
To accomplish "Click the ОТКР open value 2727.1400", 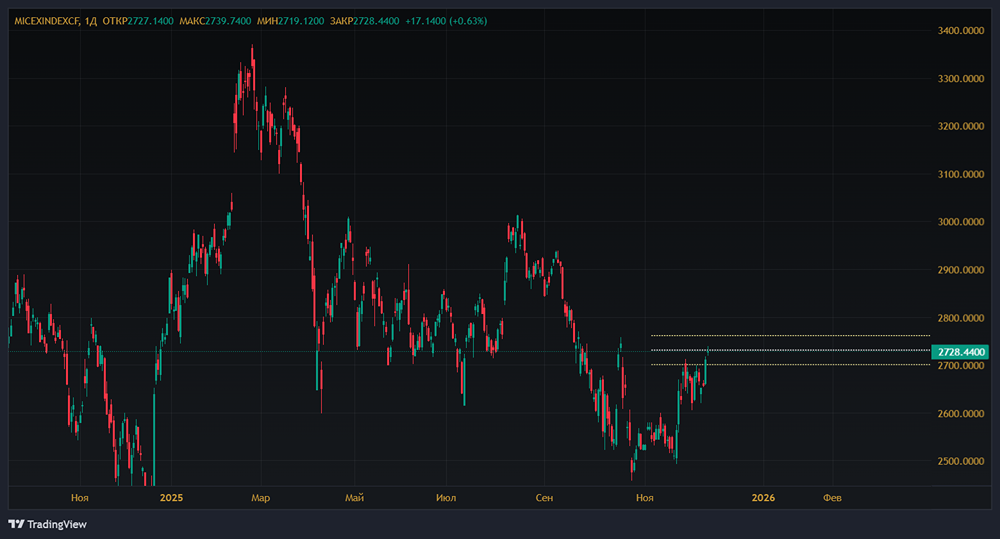I will pos(150,20).
